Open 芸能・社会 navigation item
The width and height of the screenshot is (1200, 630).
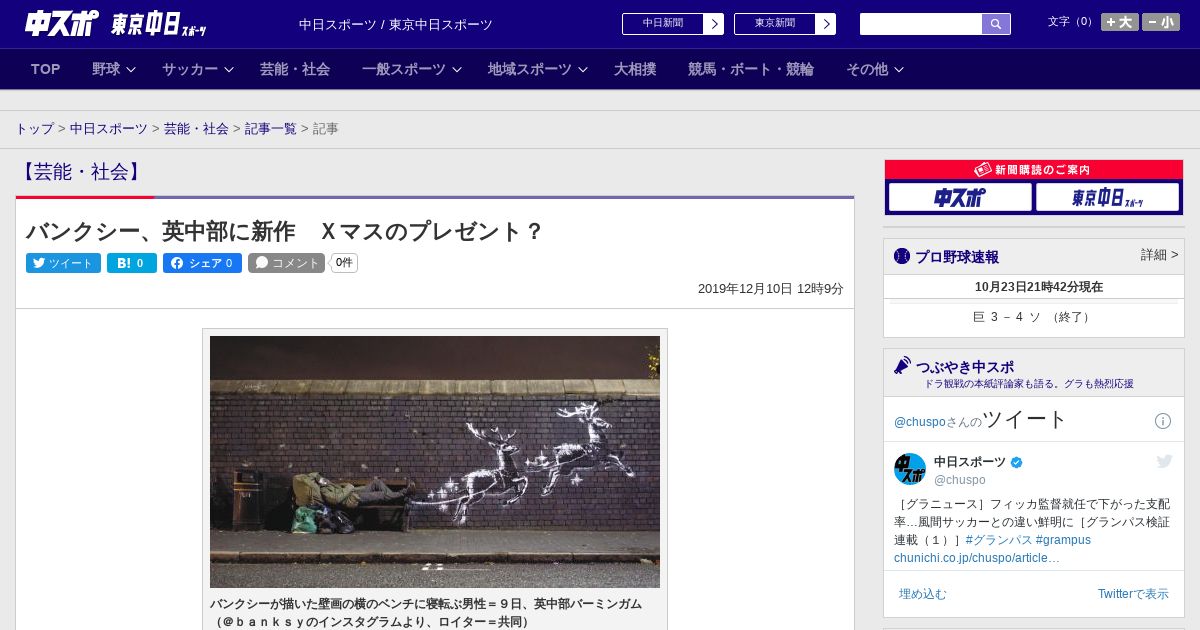coord(295,69)
